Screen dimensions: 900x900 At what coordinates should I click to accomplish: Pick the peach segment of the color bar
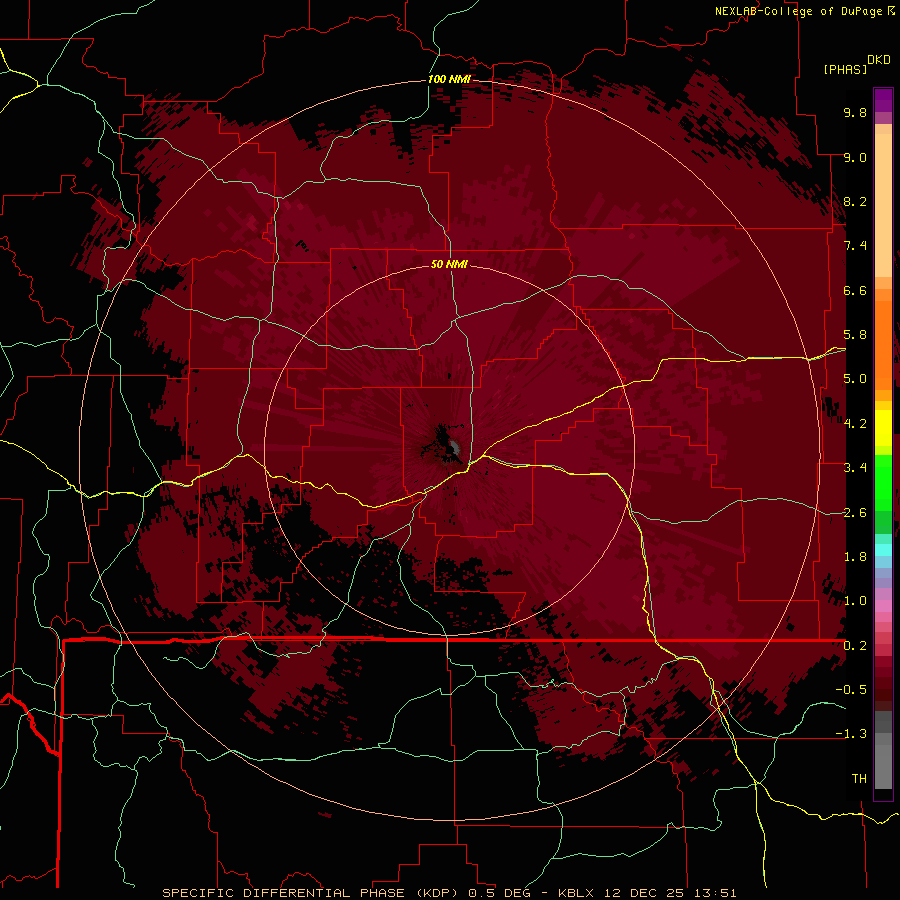883,205
